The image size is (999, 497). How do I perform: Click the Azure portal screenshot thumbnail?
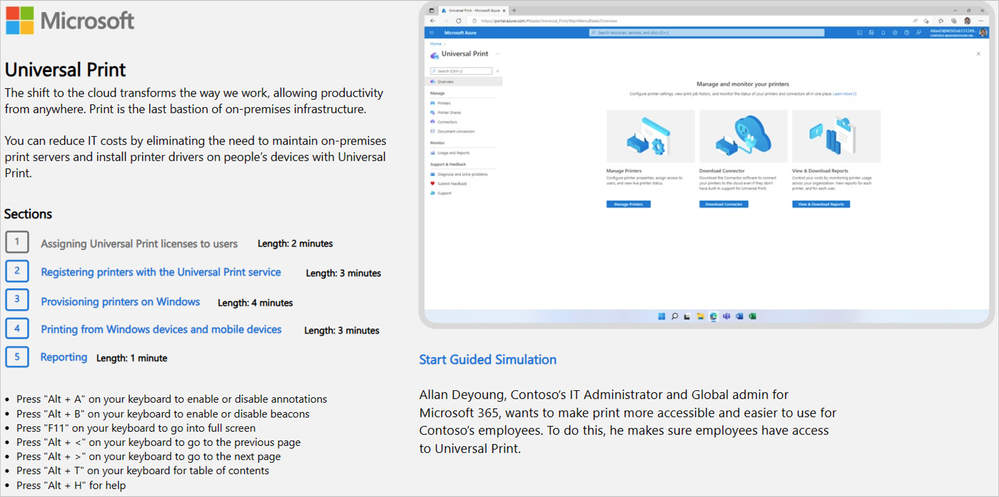[x=706, y=164]
